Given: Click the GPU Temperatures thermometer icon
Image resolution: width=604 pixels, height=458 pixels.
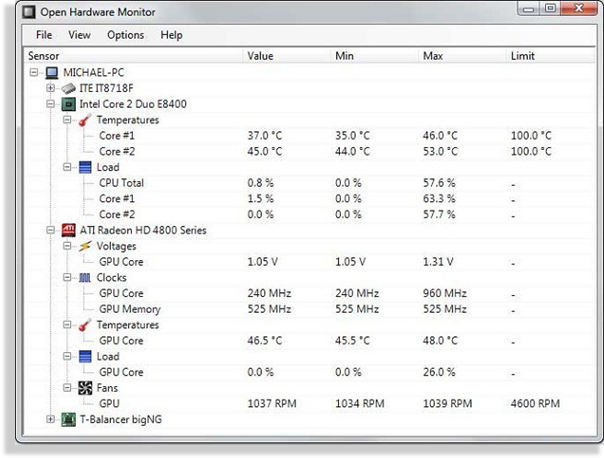Looking at the screenshot, I should coord(85,325).
